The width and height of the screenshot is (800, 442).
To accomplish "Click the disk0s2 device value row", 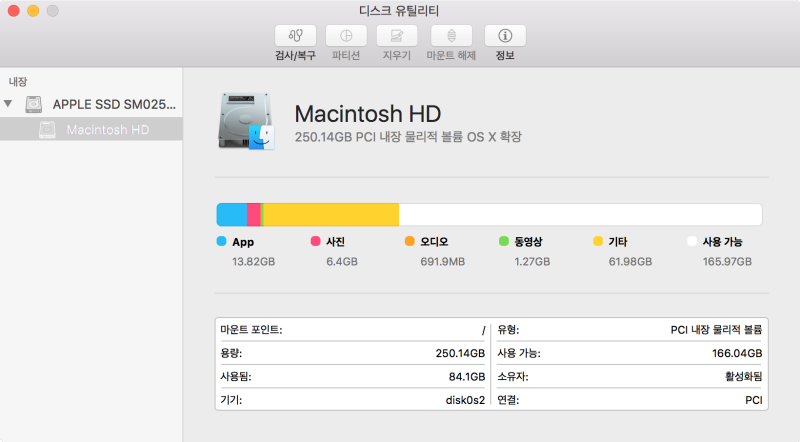I will pos(352,399).
